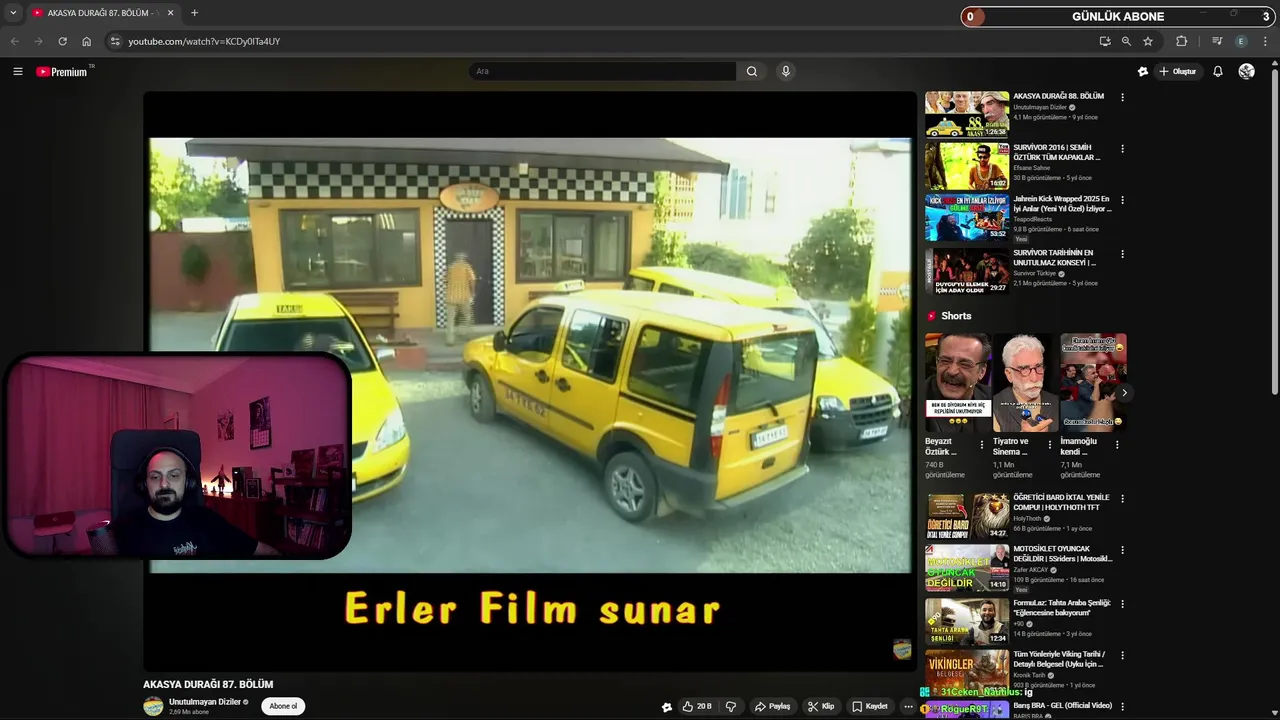Open İmamoğlu kendi short
Screen dimensions: 1280x720
tap(1093, 382)
